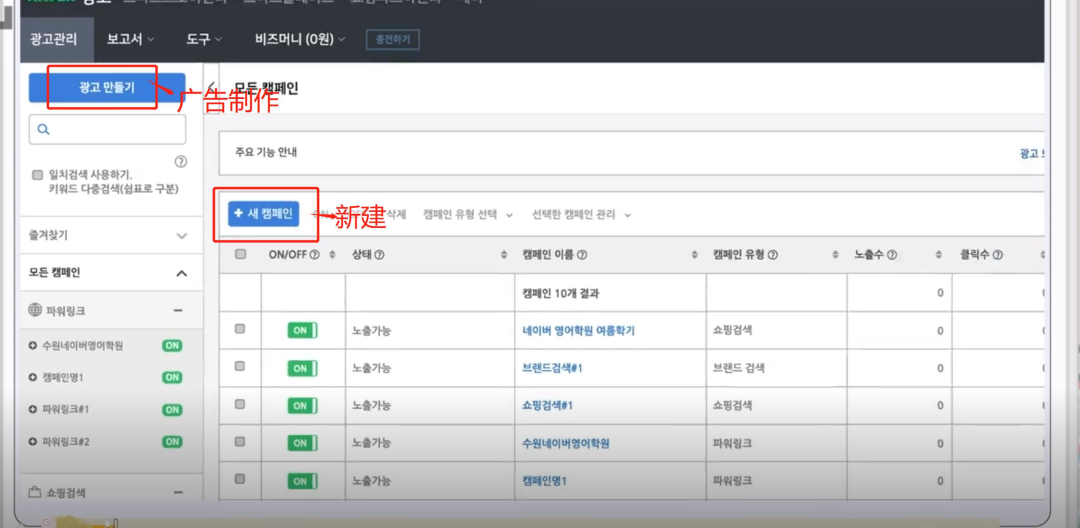This screenshot has width=1080, height=528.
Task: Sort by 캠페인 이름 column arrows
Action: 694,255
